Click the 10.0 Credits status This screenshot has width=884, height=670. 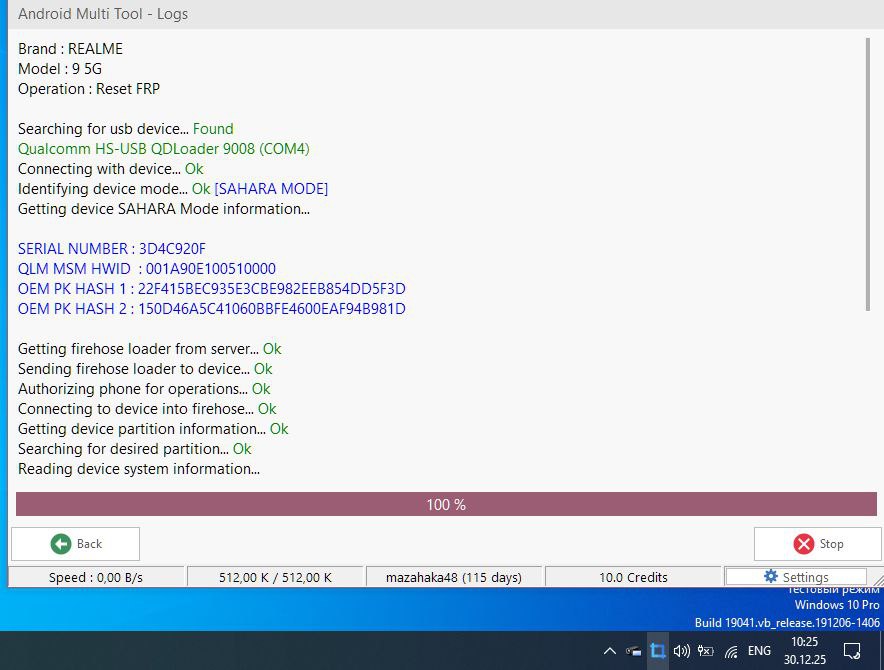click(x=633, y=578)
